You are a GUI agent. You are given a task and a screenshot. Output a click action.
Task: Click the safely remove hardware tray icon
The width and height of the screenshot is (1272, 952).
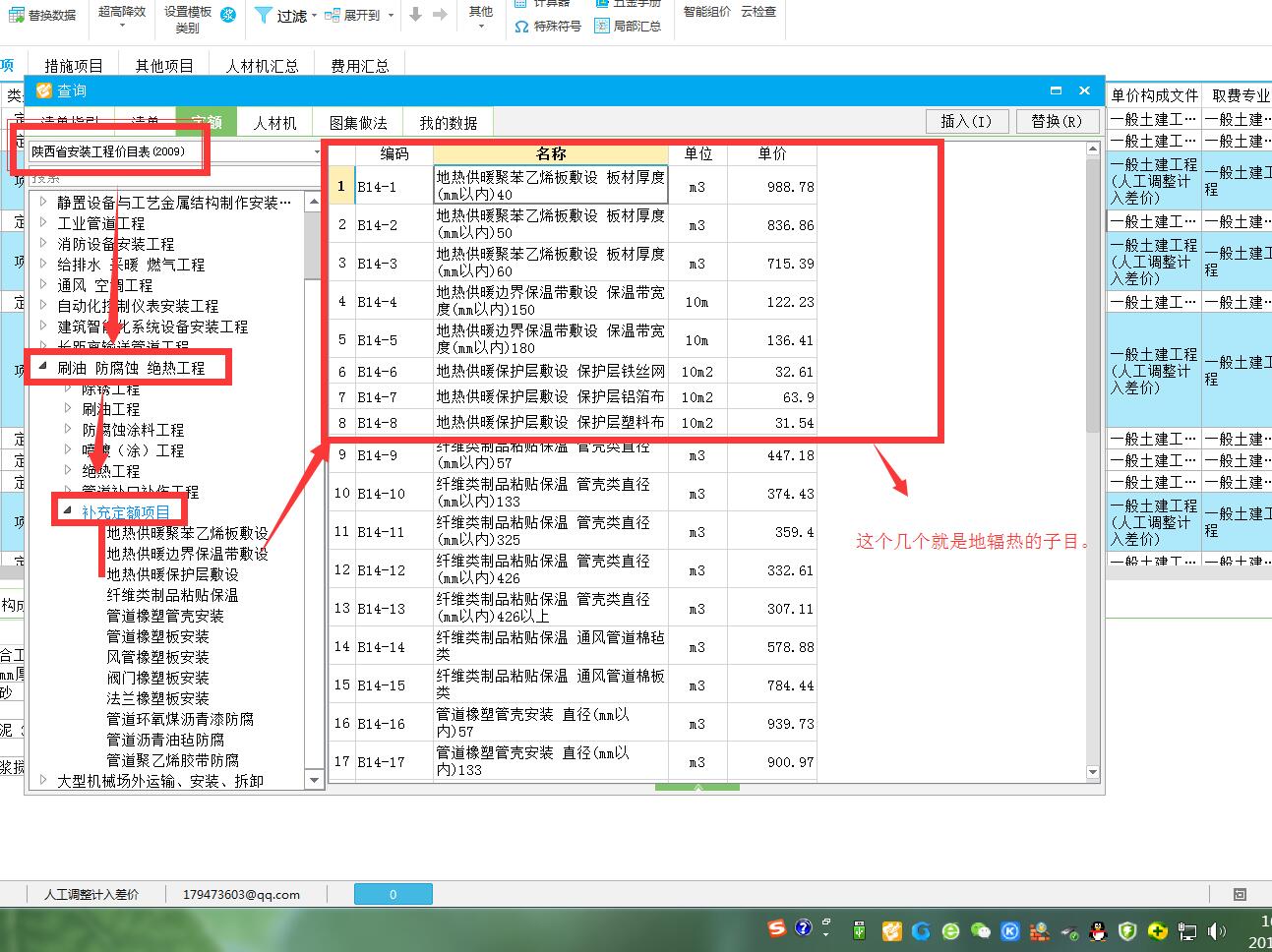[1069, 930]
